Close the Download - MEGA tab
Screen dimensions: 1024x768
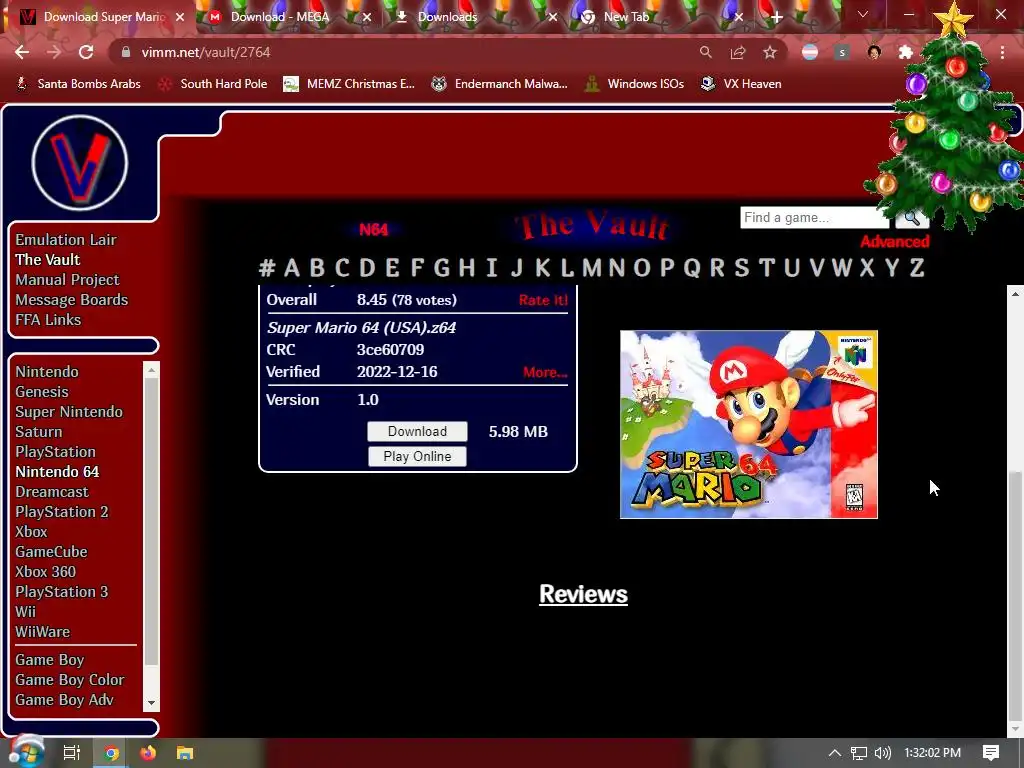coord(367,17)
